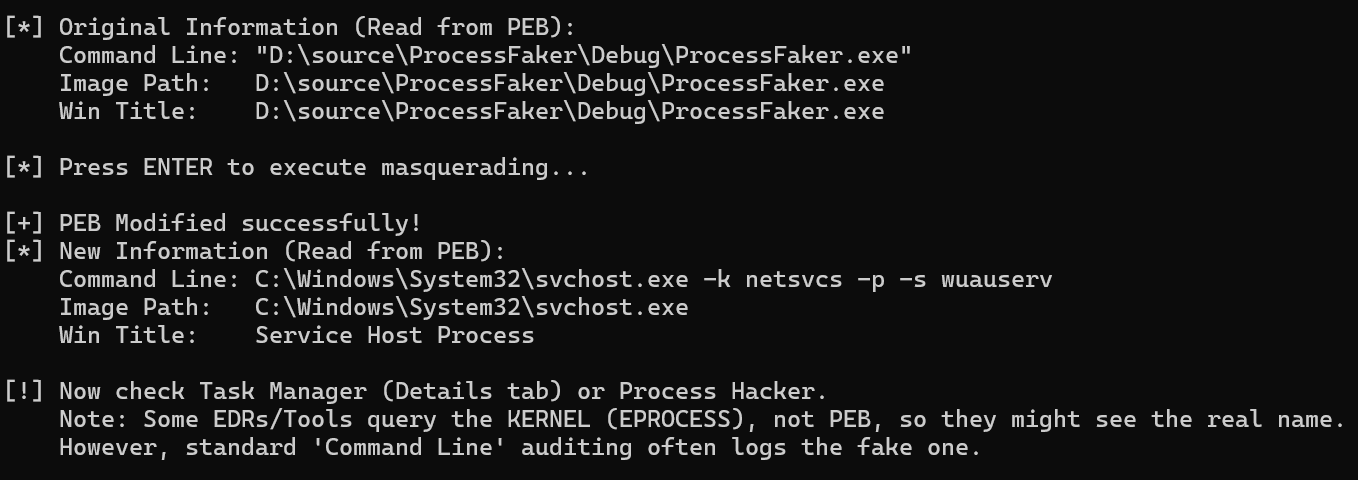Click the "wuauserv" service name text
This screenshot has width=1358, height=480.
(995, 279)
